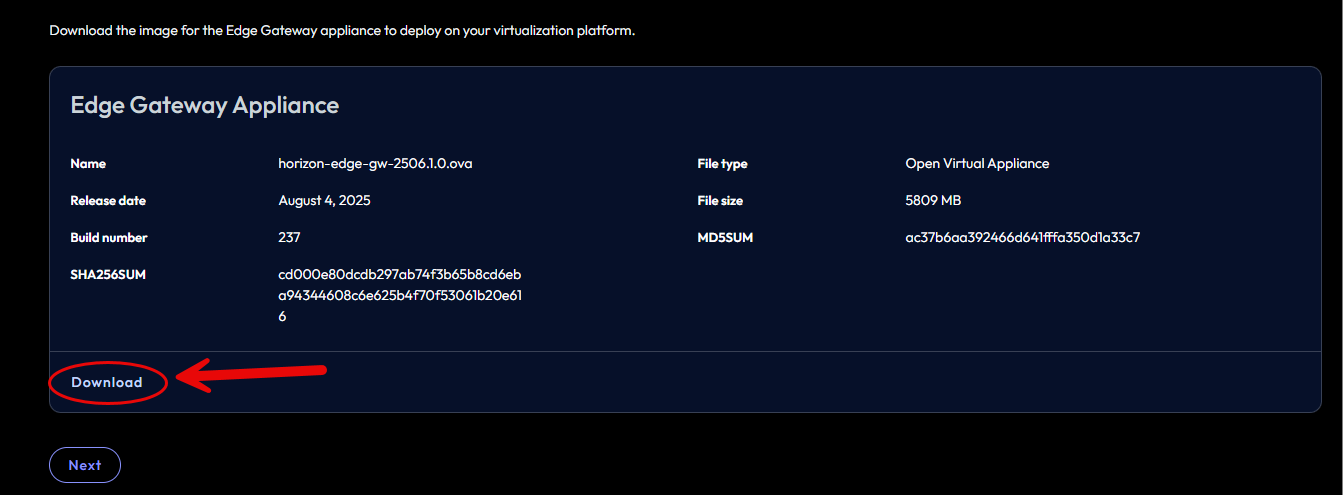The image size is (1343, 495).
Task: Select the MD5 checksum hash value
Action: tap(1023, 237)
